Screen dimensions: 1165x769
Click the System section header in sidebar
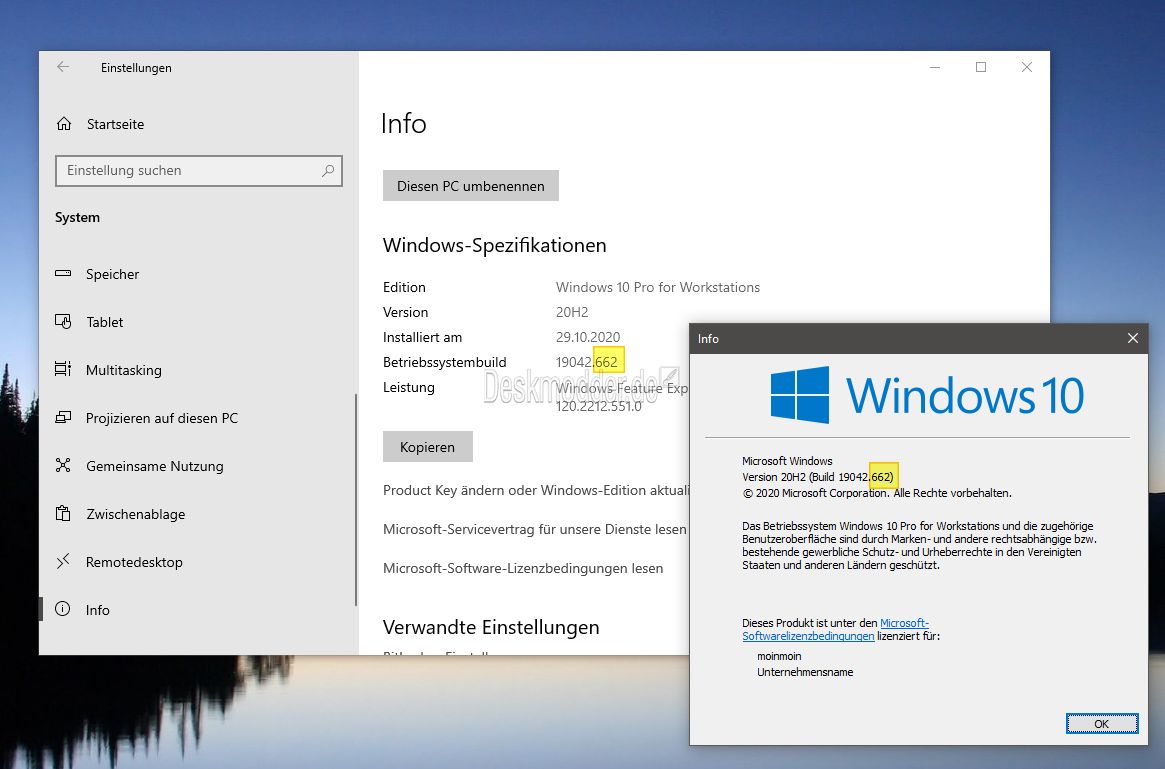[77, 218]
